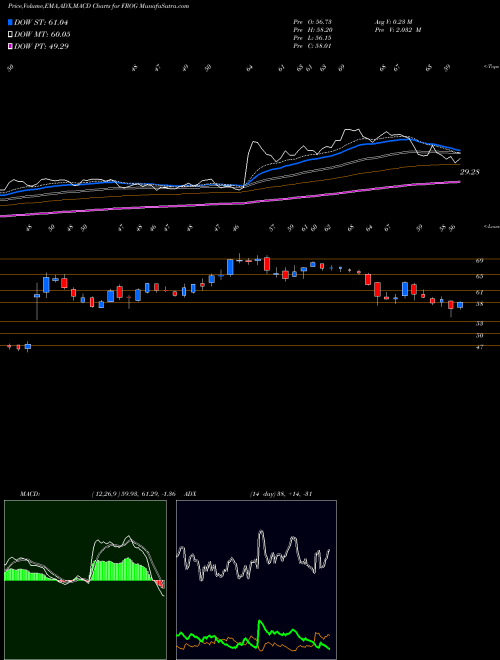Click the 'ADX' indicator label
Screen dimensions: 500x660
coord(191,494)
